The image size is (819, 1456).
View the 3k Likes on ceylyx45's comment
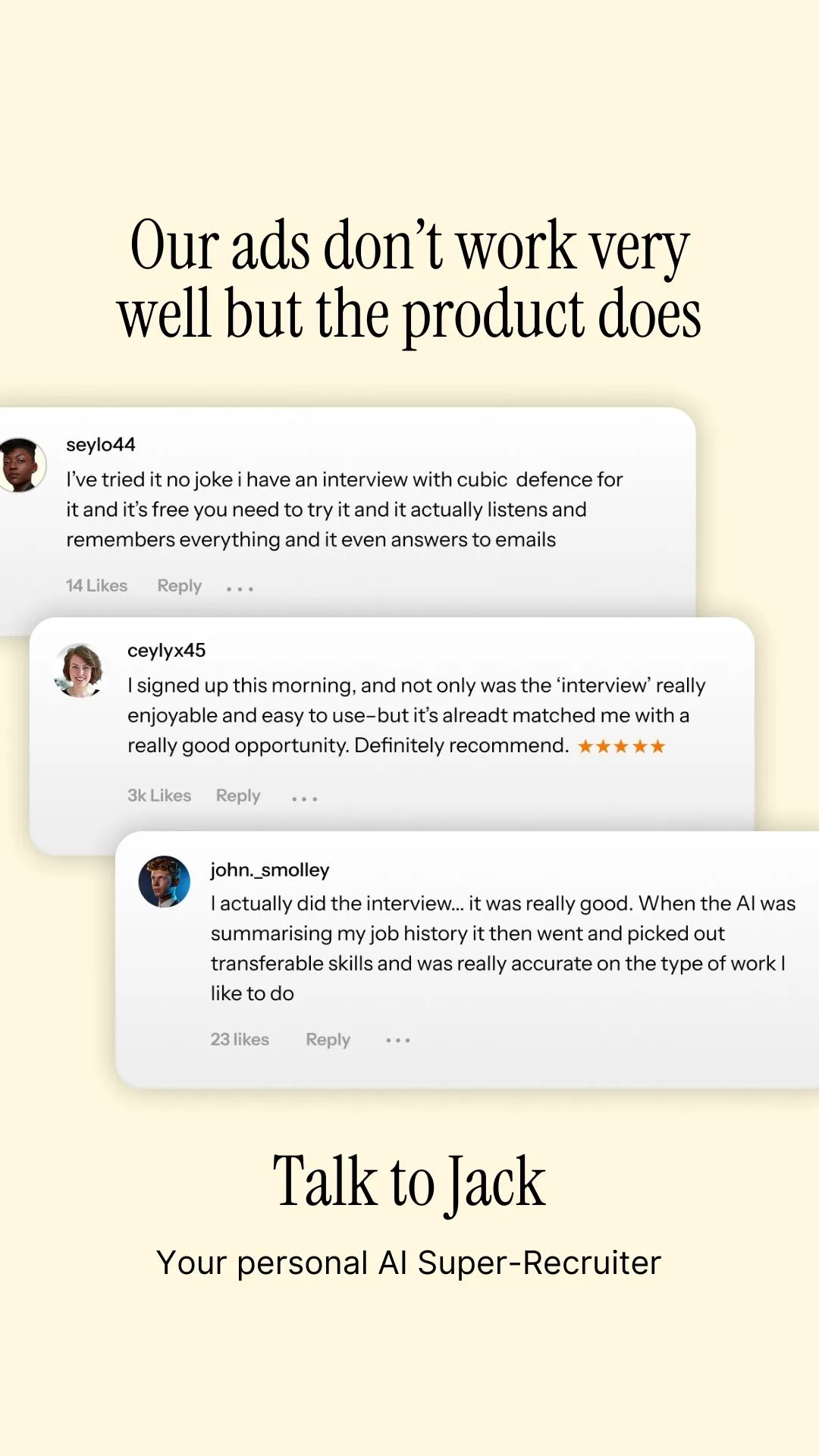click(159, 795)
